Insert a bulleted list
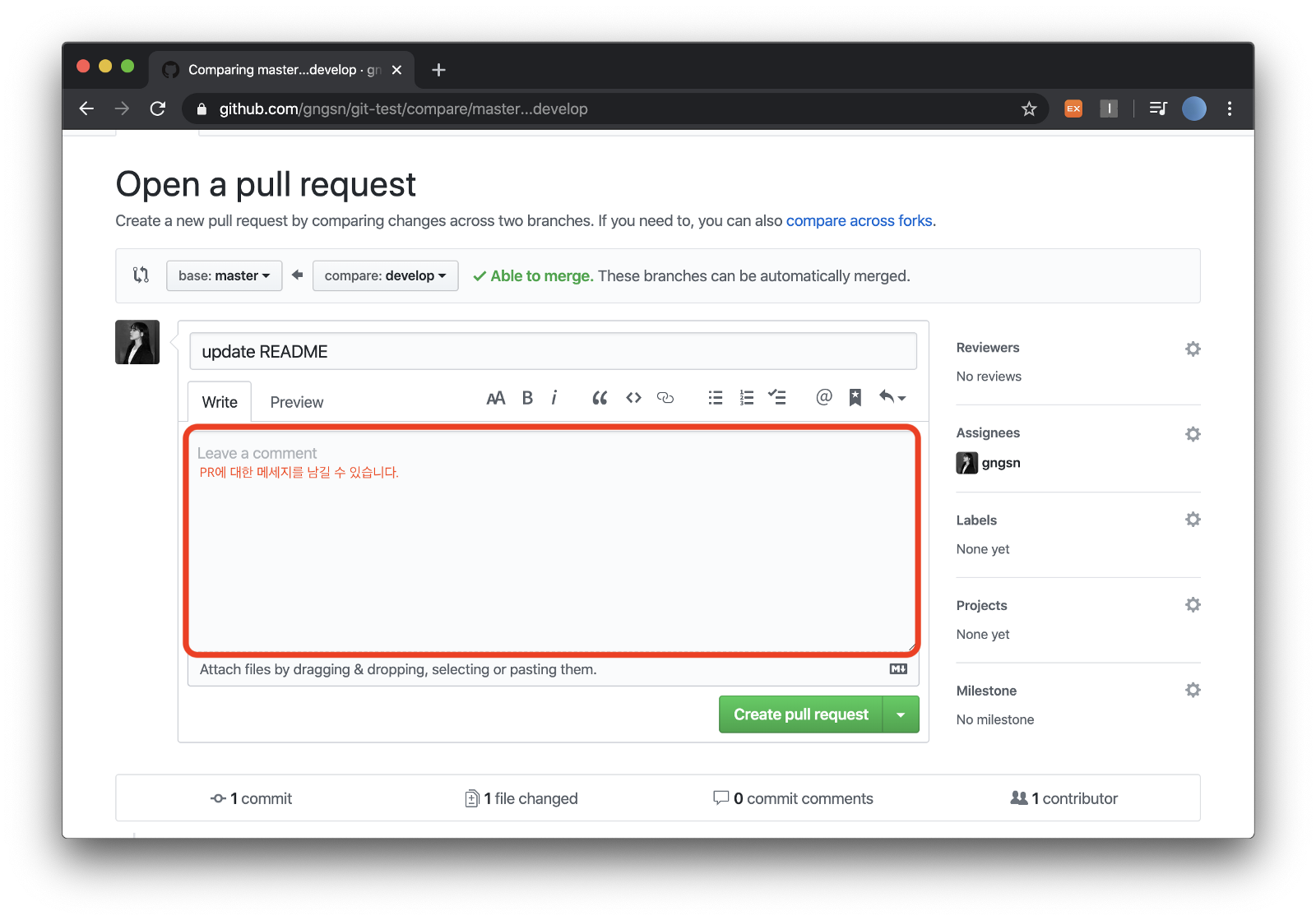The image size is (1316, 920). coord(716,398)
